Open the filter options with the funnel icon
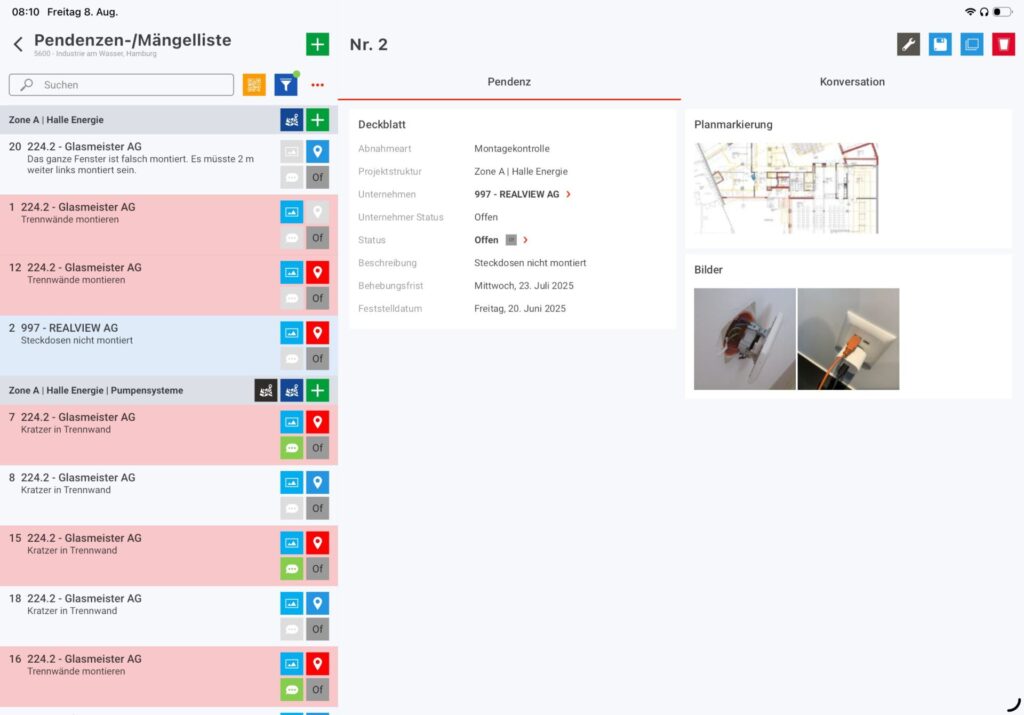Screen dimensions: 1024x715 [x=285, y=84]
